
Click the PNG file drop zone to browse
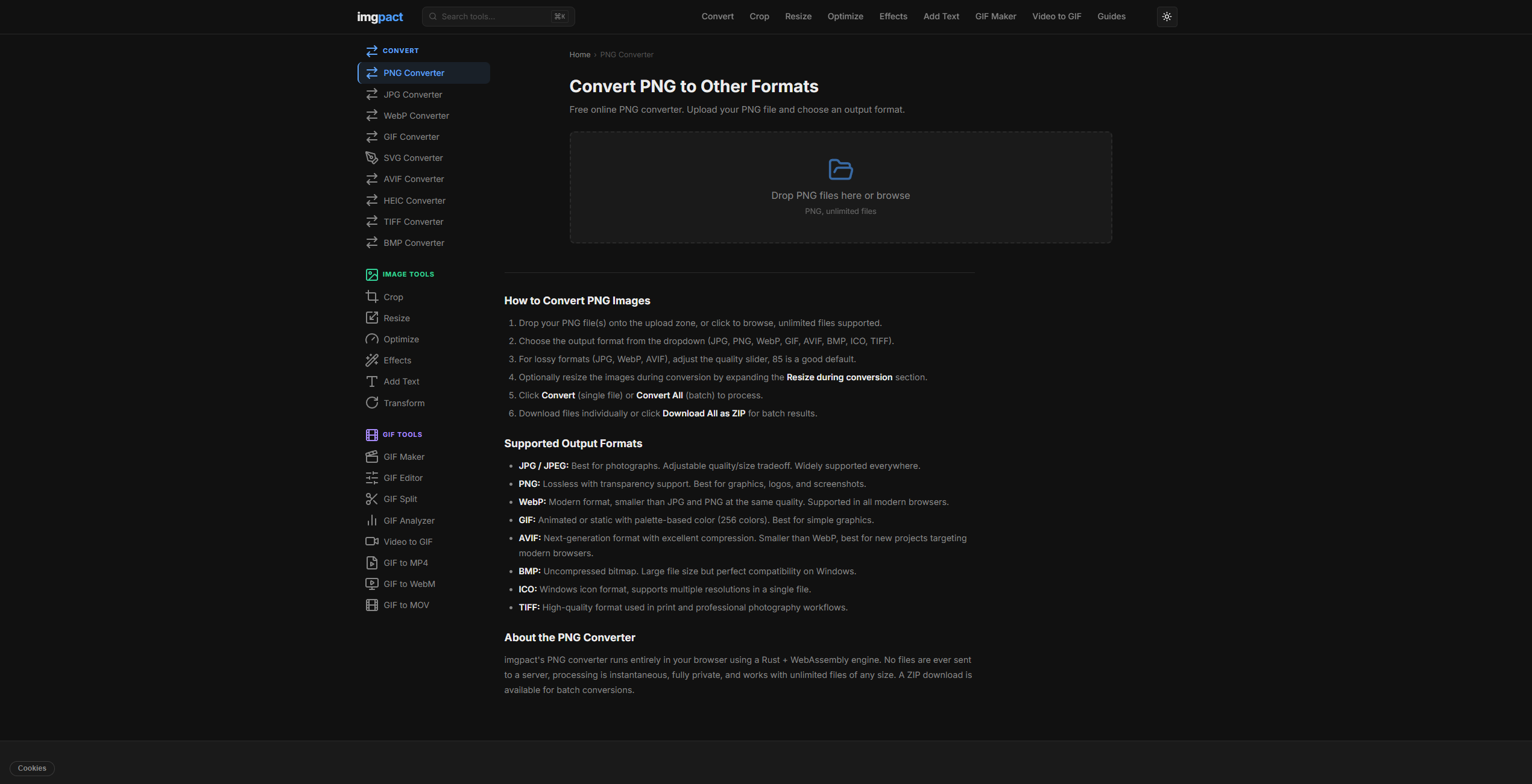coord(840,187)
